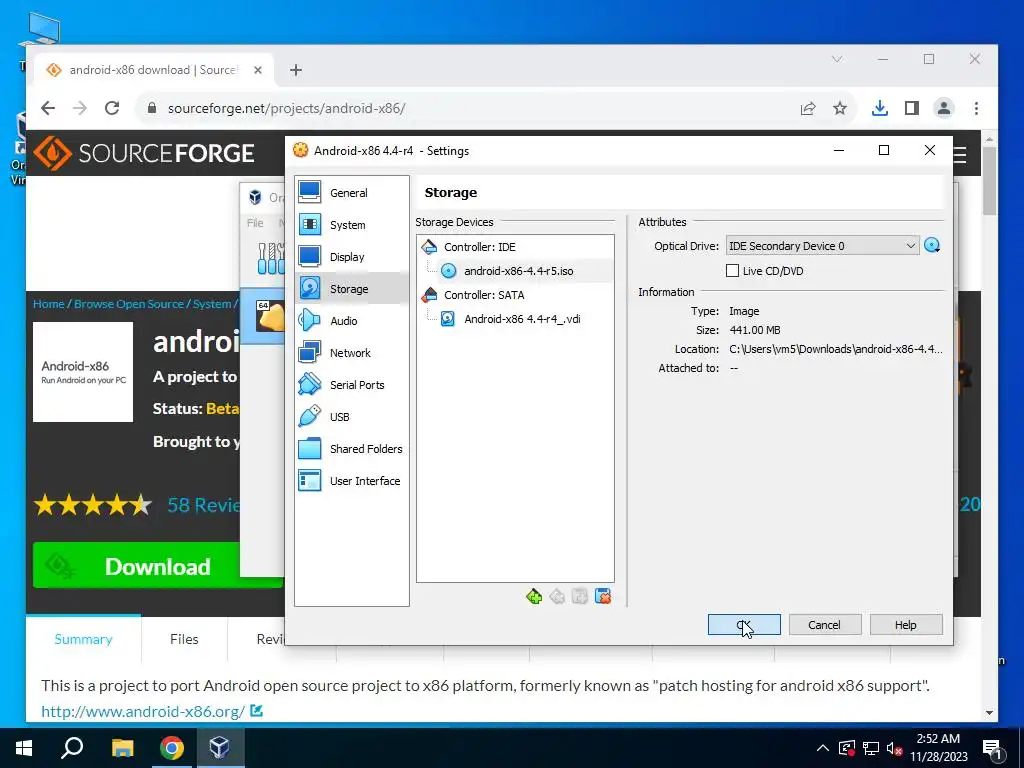Open the File menu in VirtualBox Manager

tap(255, 223)
